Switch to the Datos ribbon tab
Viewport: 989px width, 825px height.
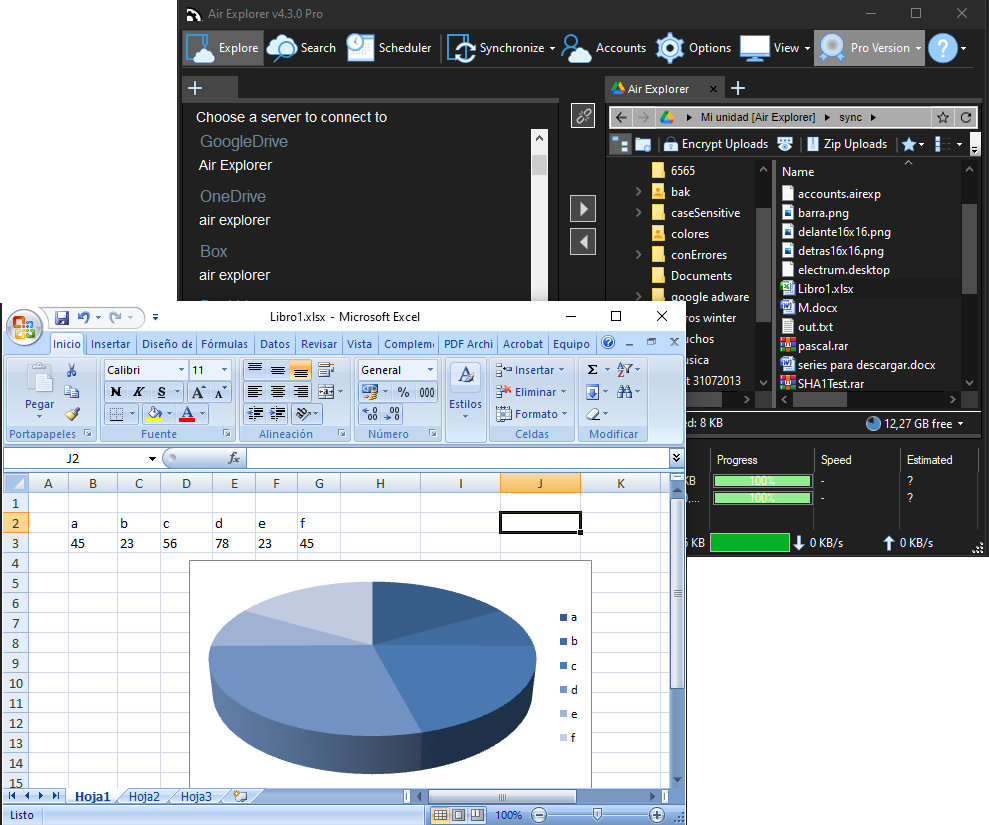pos(275,344)
